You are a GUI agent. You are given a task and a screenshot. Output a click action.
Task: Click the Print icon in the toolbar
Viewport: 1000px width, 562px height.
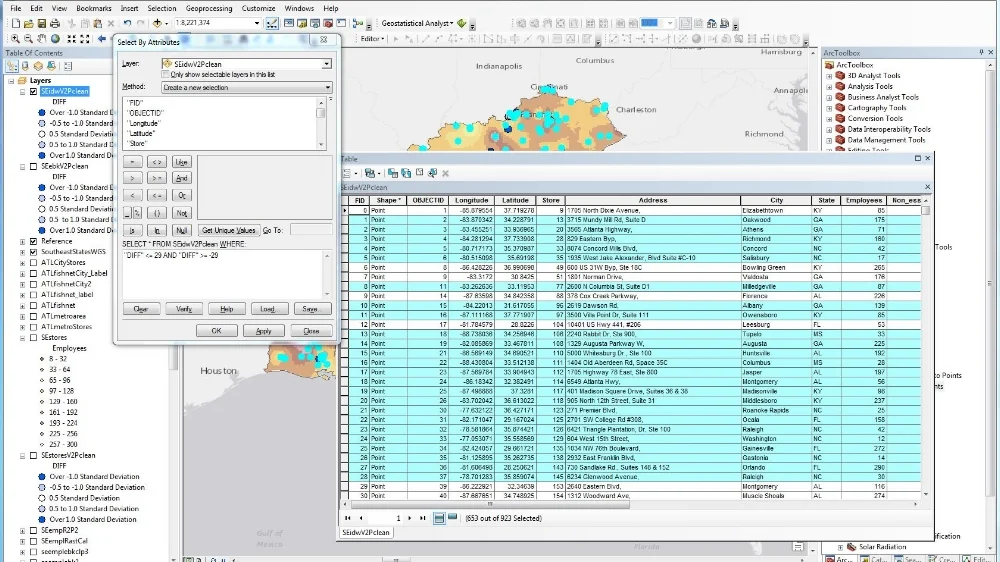click(x=55, y=24)
